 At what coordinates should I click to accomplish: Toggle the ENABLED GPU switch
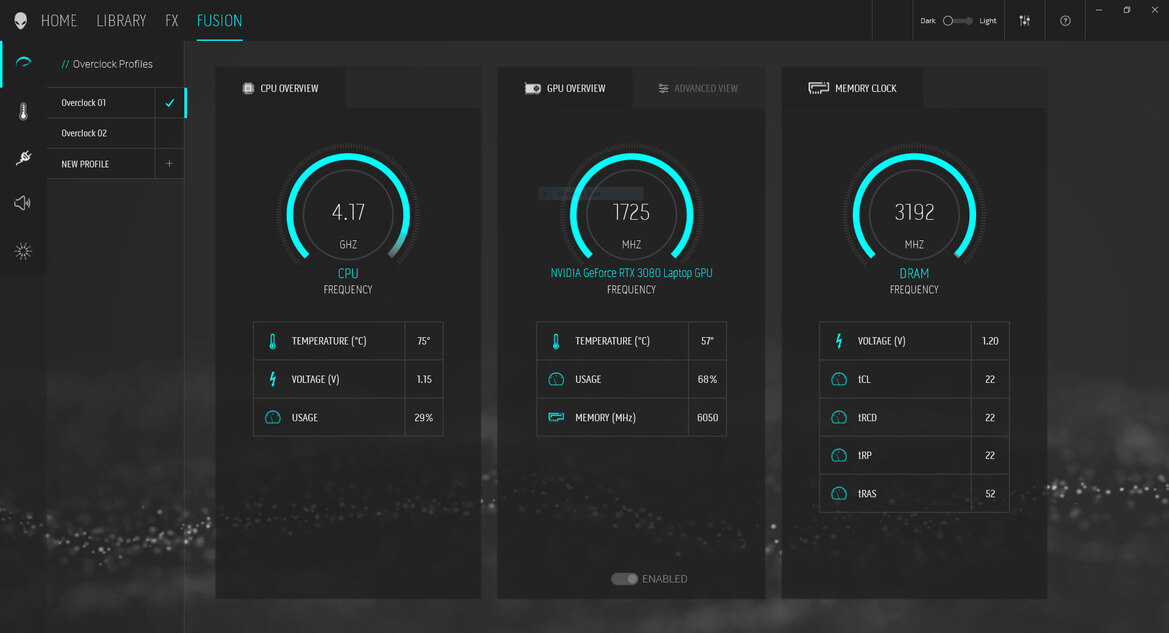pyautogui.click(x=624, y=579)
